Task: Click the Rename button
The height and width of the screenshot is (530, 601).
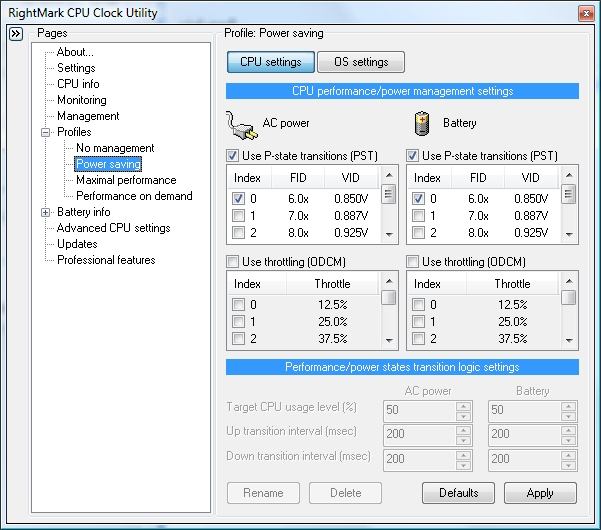Action: pos(263,493)
